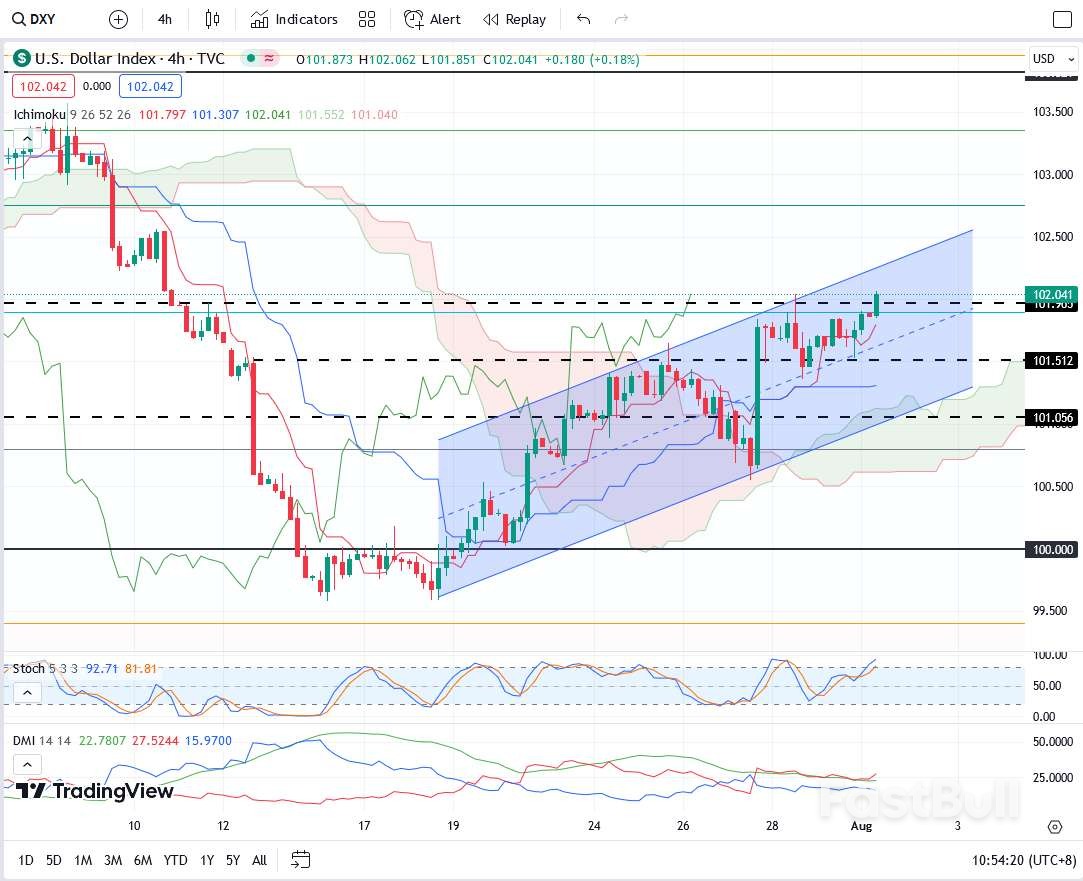
Task: Open the Indicators dialog
Action: tap(295, 19)
